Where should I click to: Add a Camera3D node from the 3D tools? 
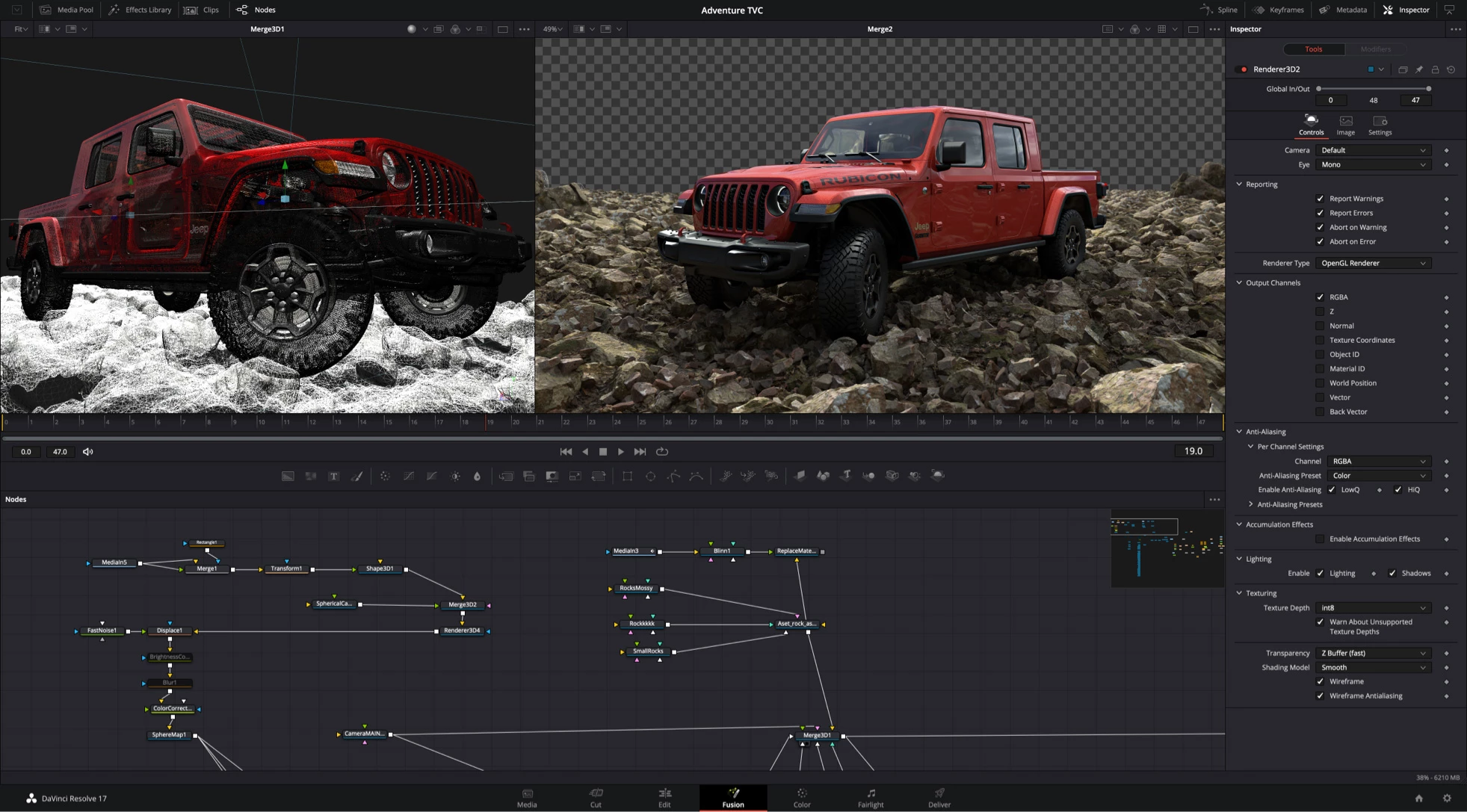[x=891, y=476]
